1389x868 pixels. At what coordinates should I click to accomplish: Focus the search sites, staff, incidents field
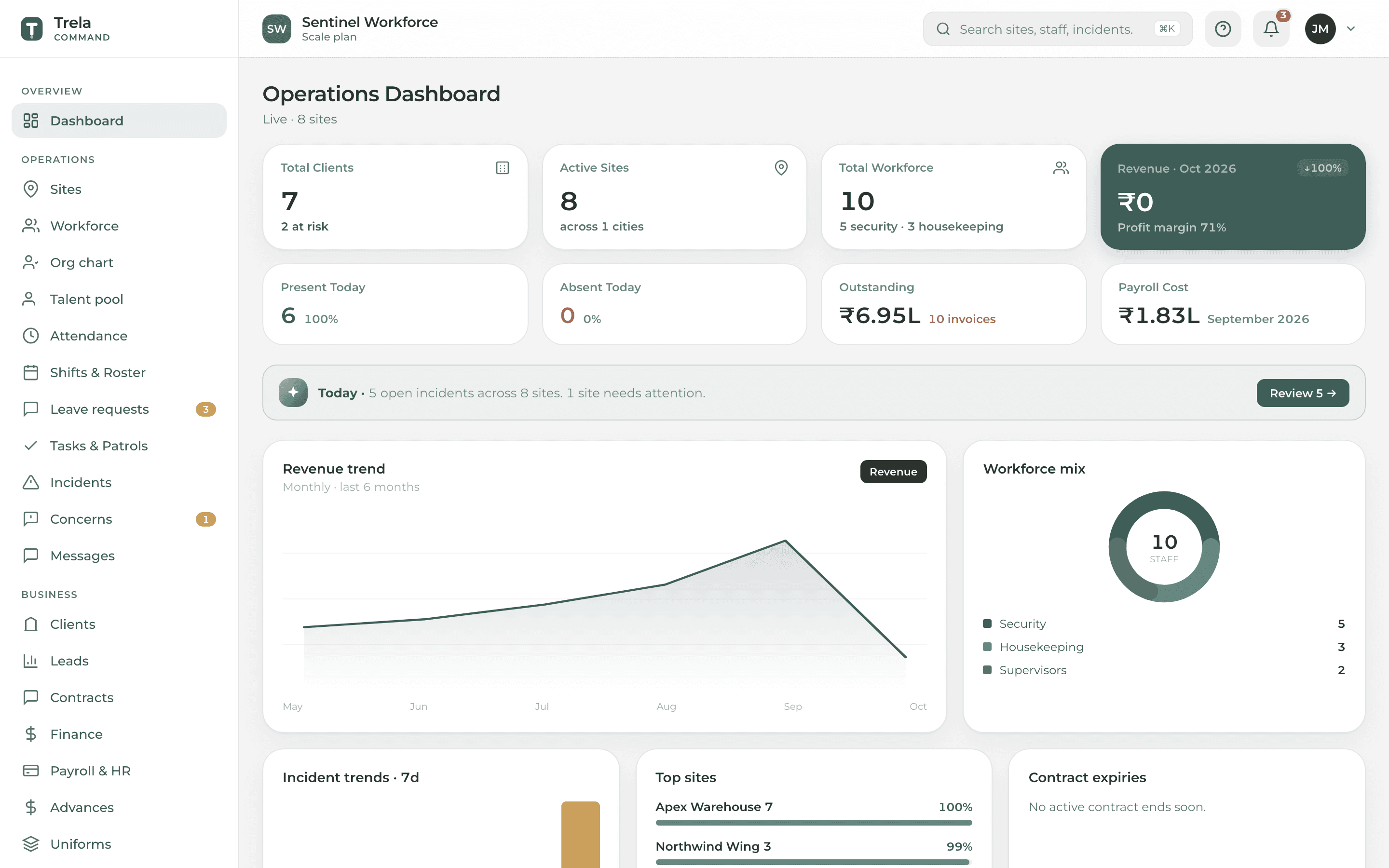coord(1057,29)
